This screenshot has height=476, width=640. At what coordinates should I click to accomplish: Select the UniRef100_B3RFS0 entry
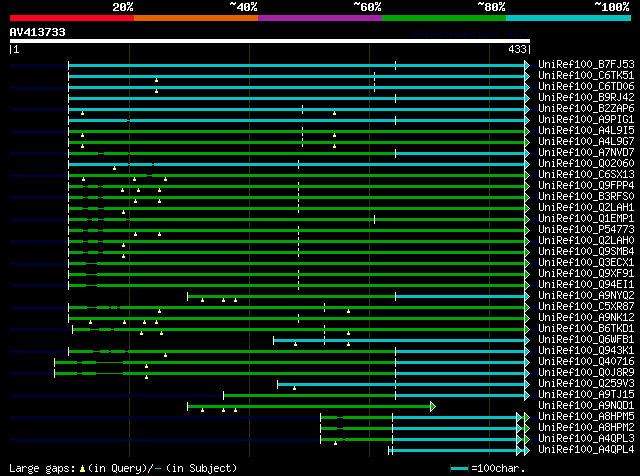586,197
